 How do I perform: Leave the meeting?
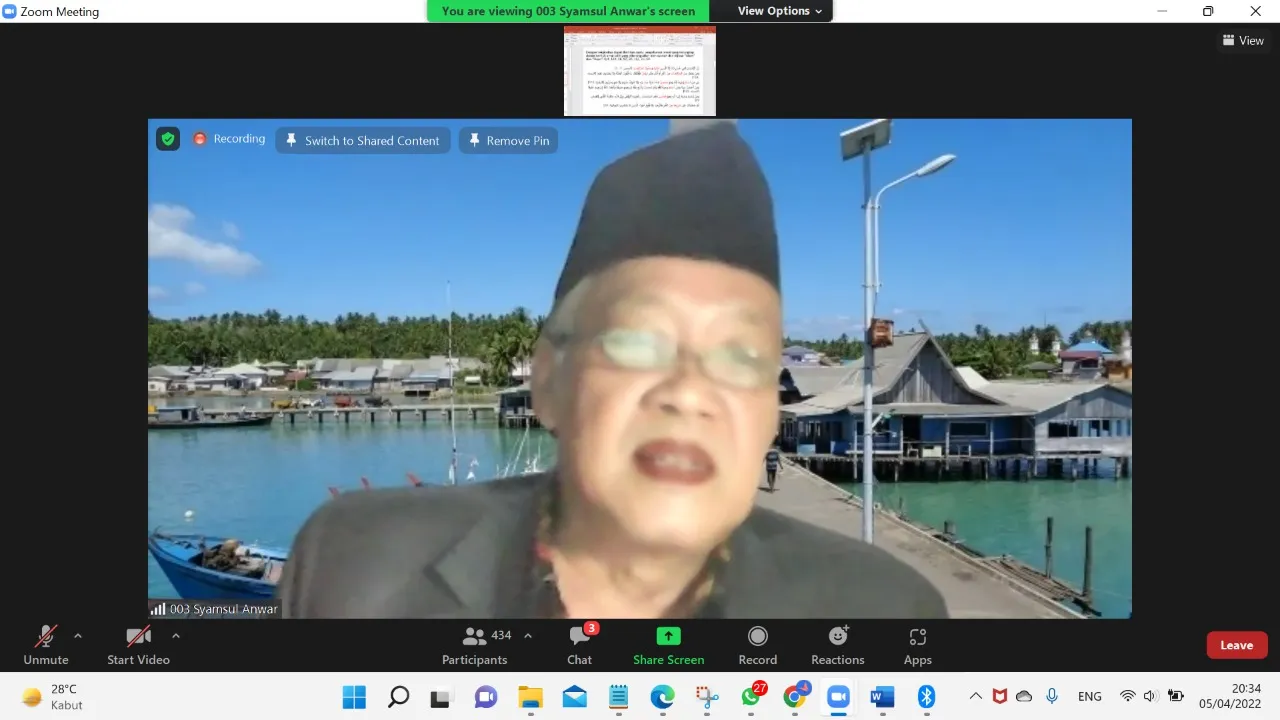1236,645
